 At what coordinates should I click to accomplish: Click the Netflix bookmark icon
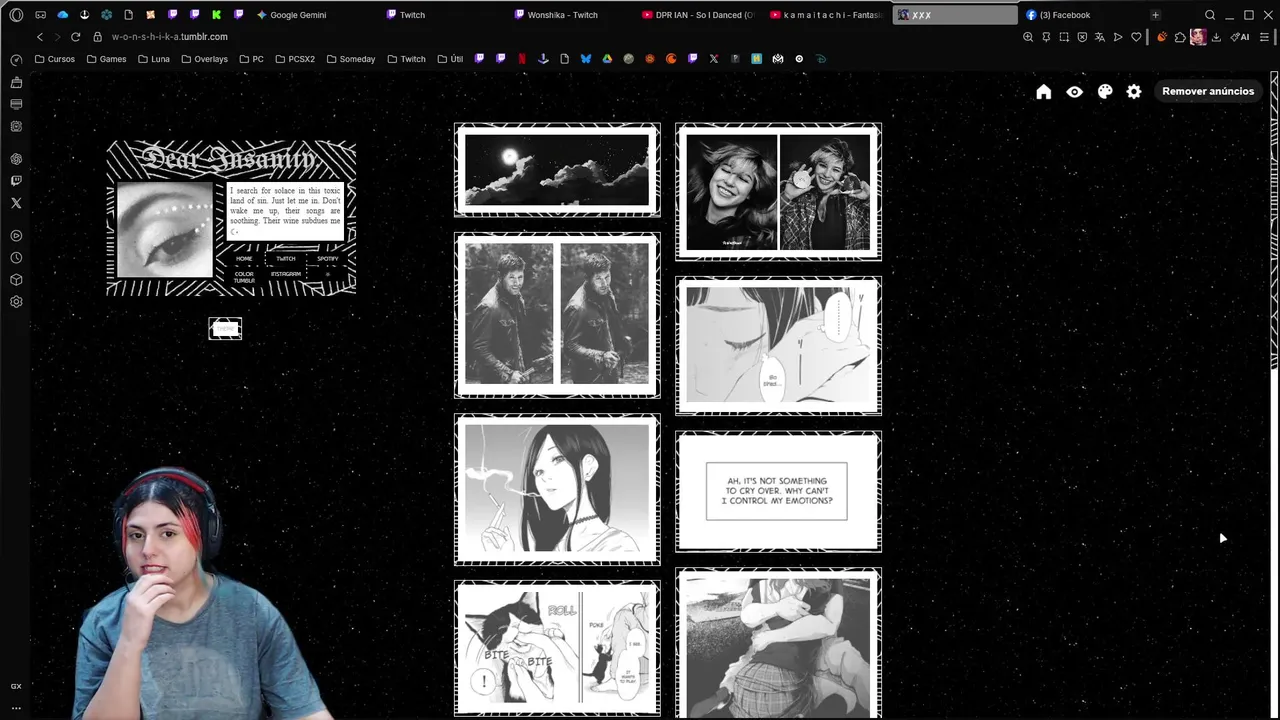(522, 59)
